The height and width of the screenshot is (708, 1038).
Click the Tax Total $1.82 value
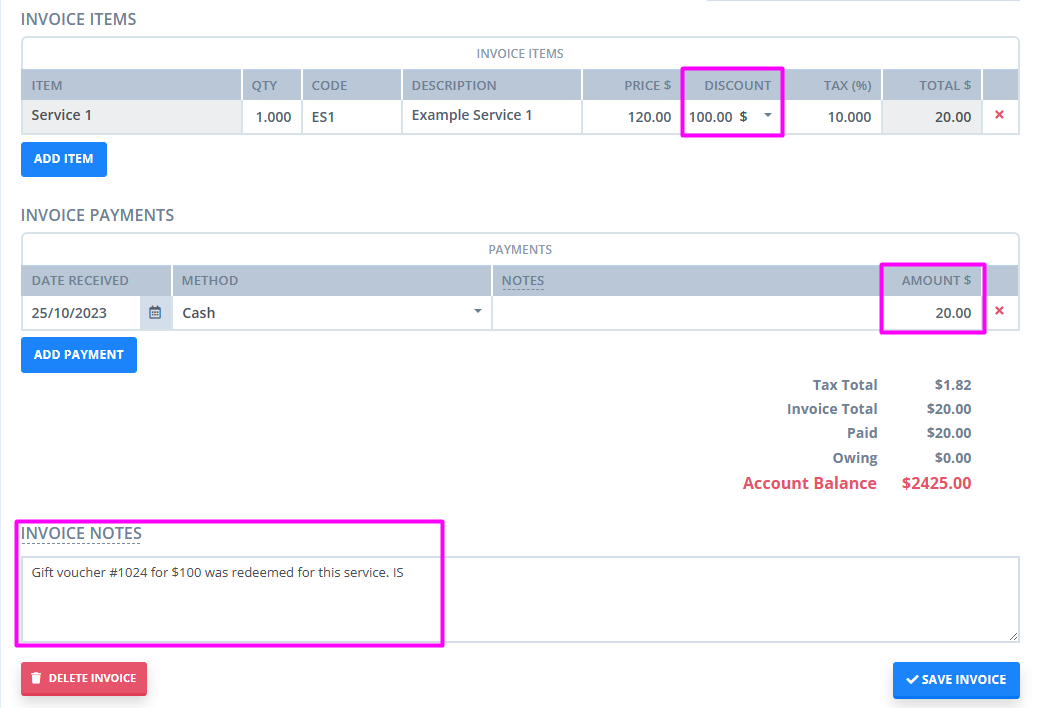click(x=953, y=385)
